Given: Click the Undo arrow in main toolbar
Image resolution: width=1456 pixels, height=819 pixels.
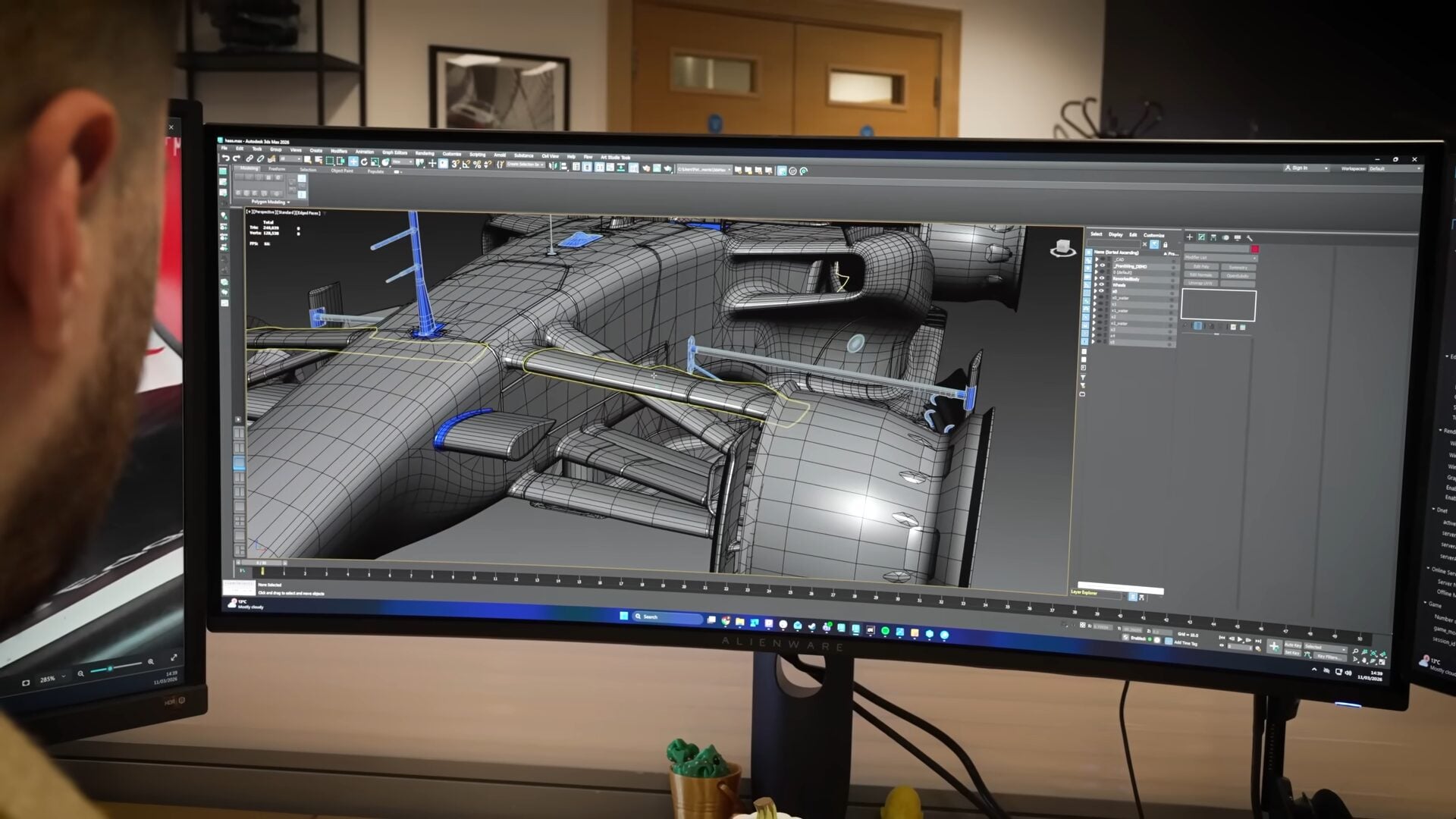Looking at the screenshot, I should point(225,158).
